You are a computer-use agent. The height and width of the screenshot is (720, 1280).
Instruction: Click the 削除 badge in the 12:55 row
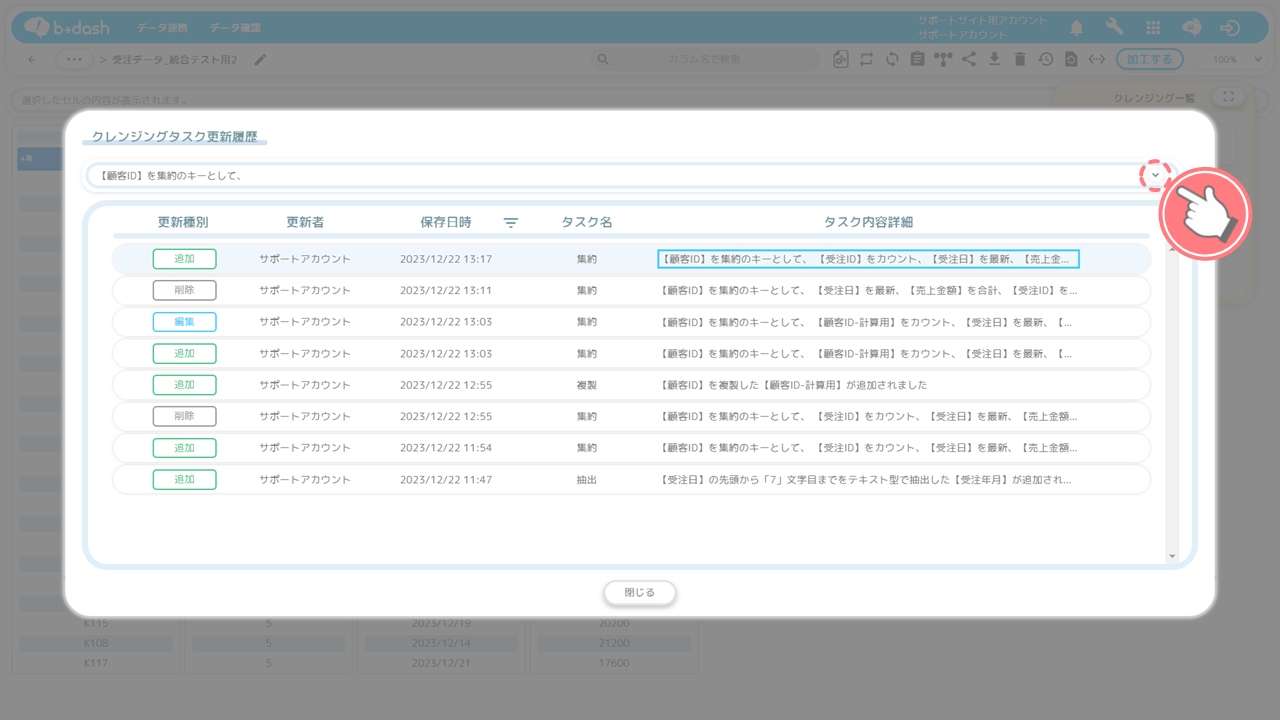[185, 416]
